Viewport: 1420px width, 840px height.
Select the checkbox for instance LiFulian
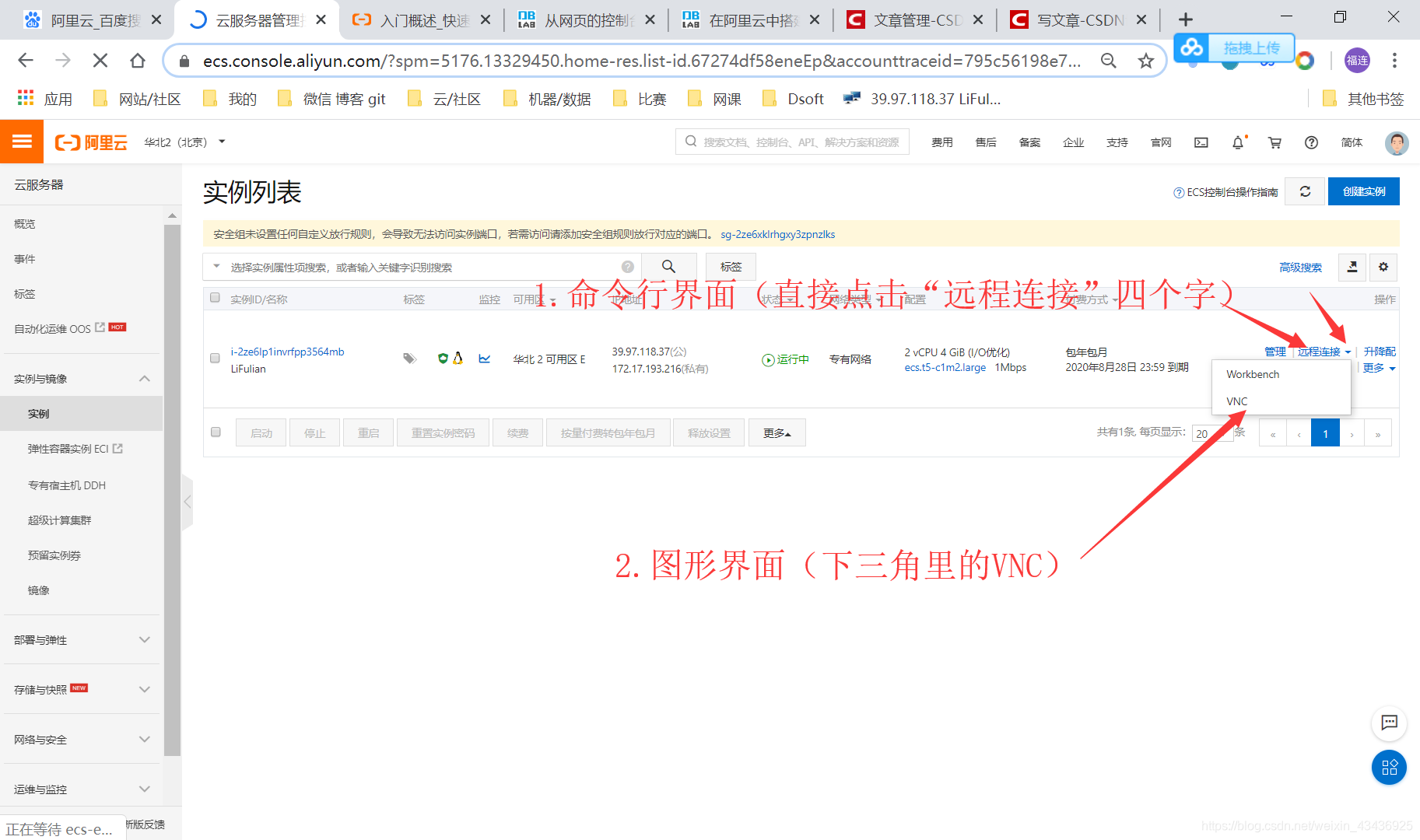coord(215,359)
